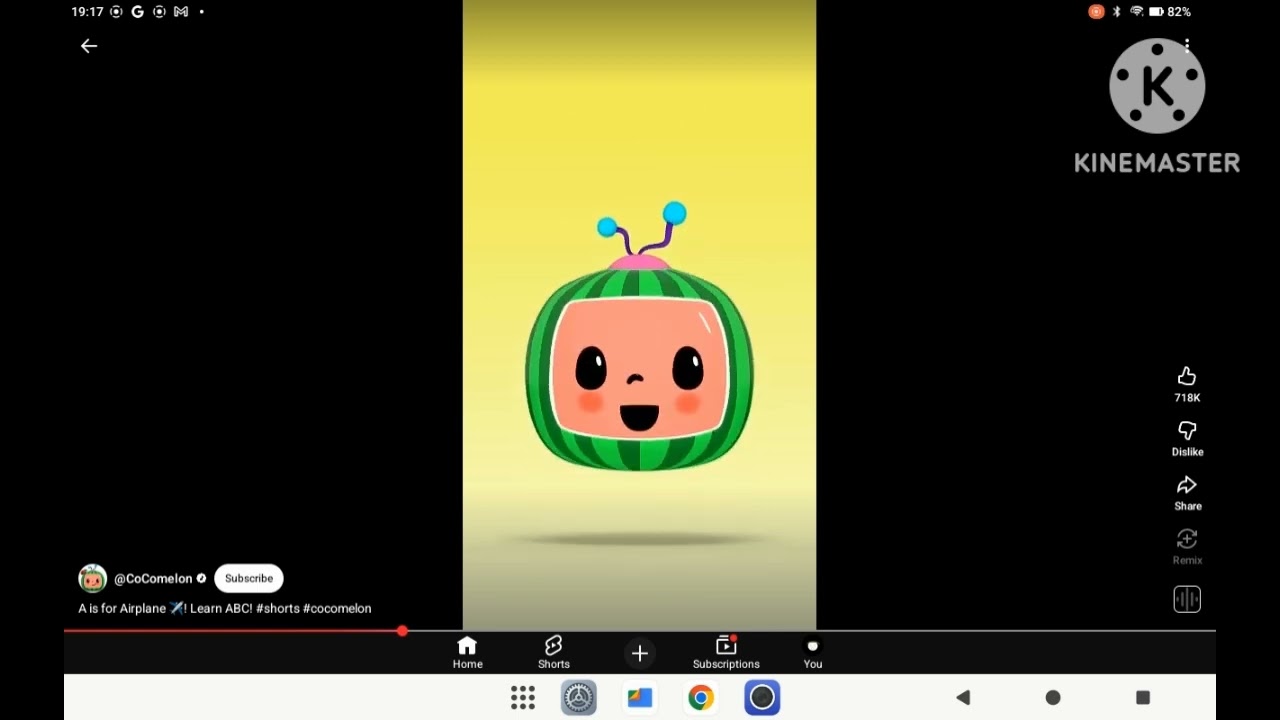Tap the Android home circle button
Image resolution: width=1280 pixels, height=720 pixels.
click(1053, 698)
